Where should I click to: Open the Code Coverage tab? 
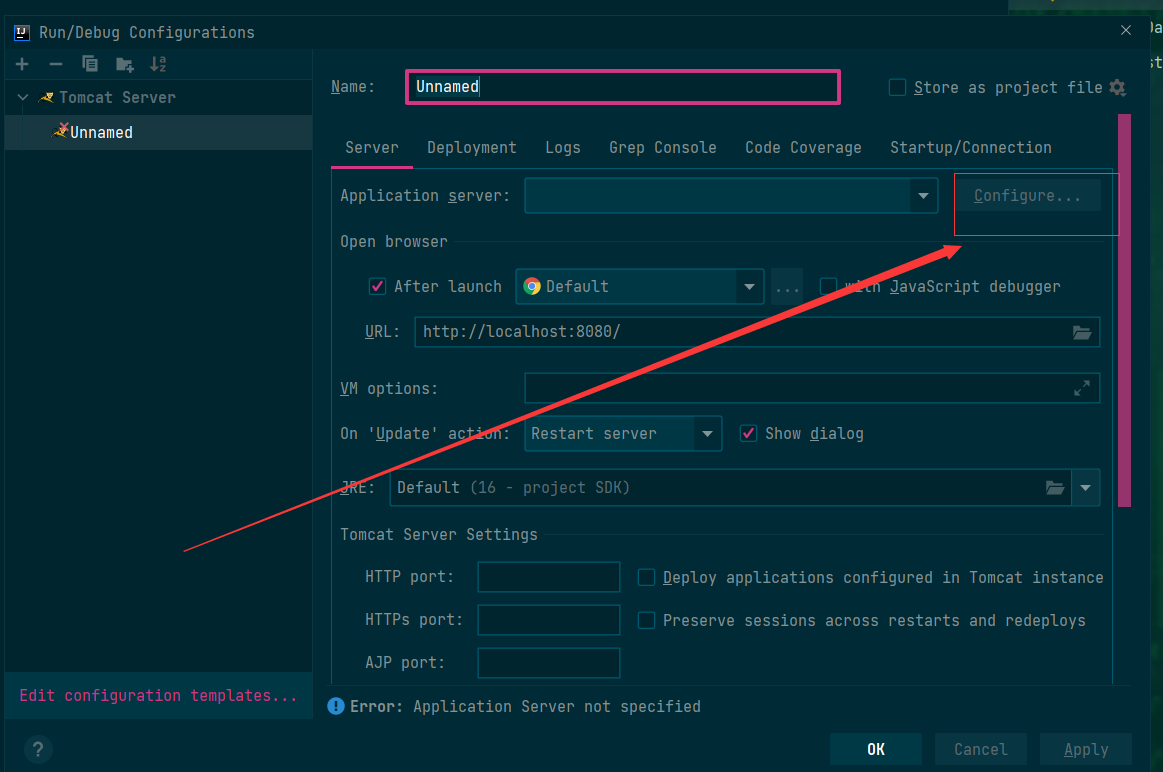[803, 148]
